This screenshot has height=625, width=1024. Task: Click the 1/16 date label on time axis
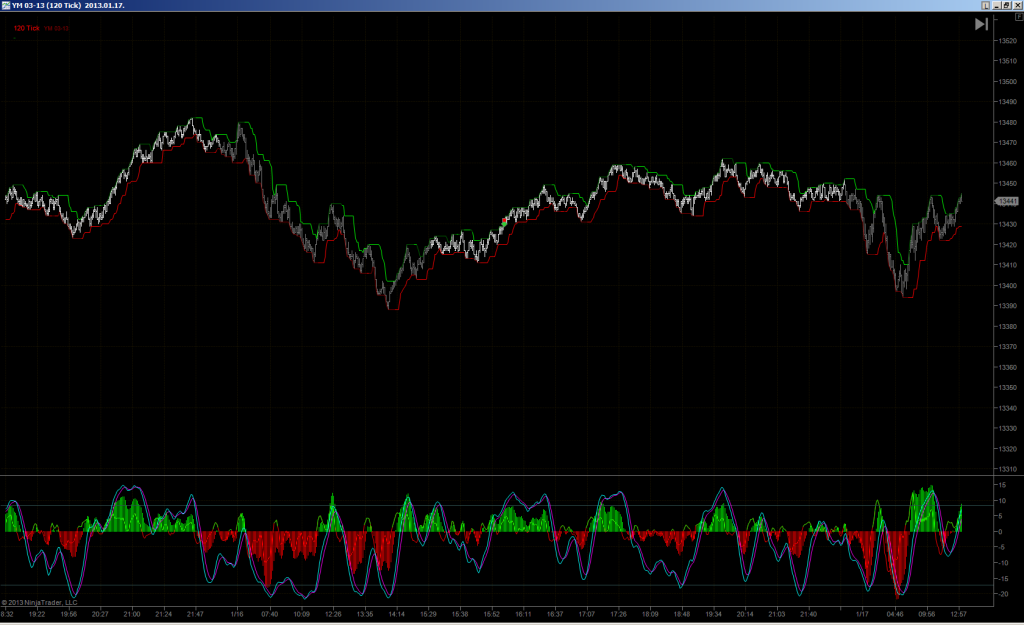(237, 614)
